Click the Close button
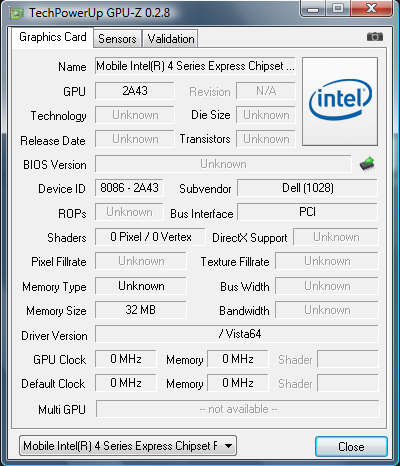This screenshot has width=400, height=466. coord(351,446)
